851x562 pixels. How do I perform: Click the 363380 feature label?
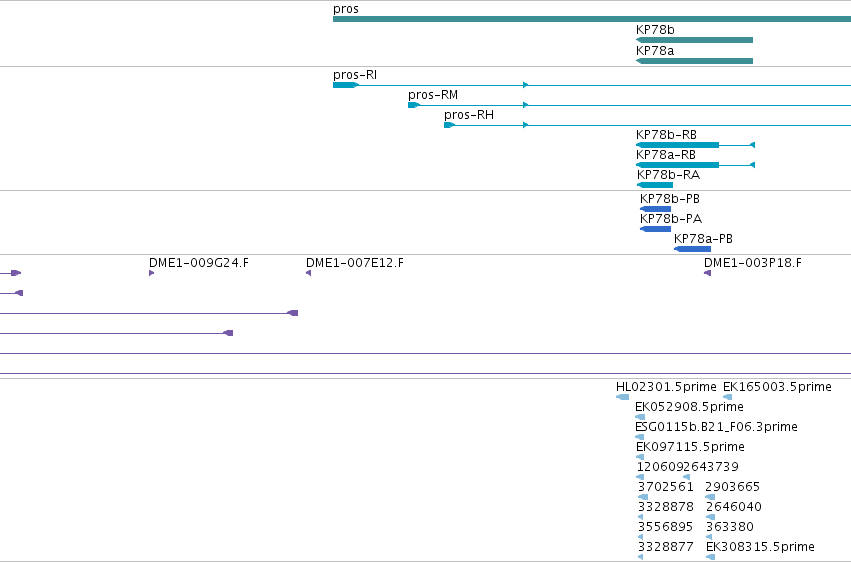(730, 527)
